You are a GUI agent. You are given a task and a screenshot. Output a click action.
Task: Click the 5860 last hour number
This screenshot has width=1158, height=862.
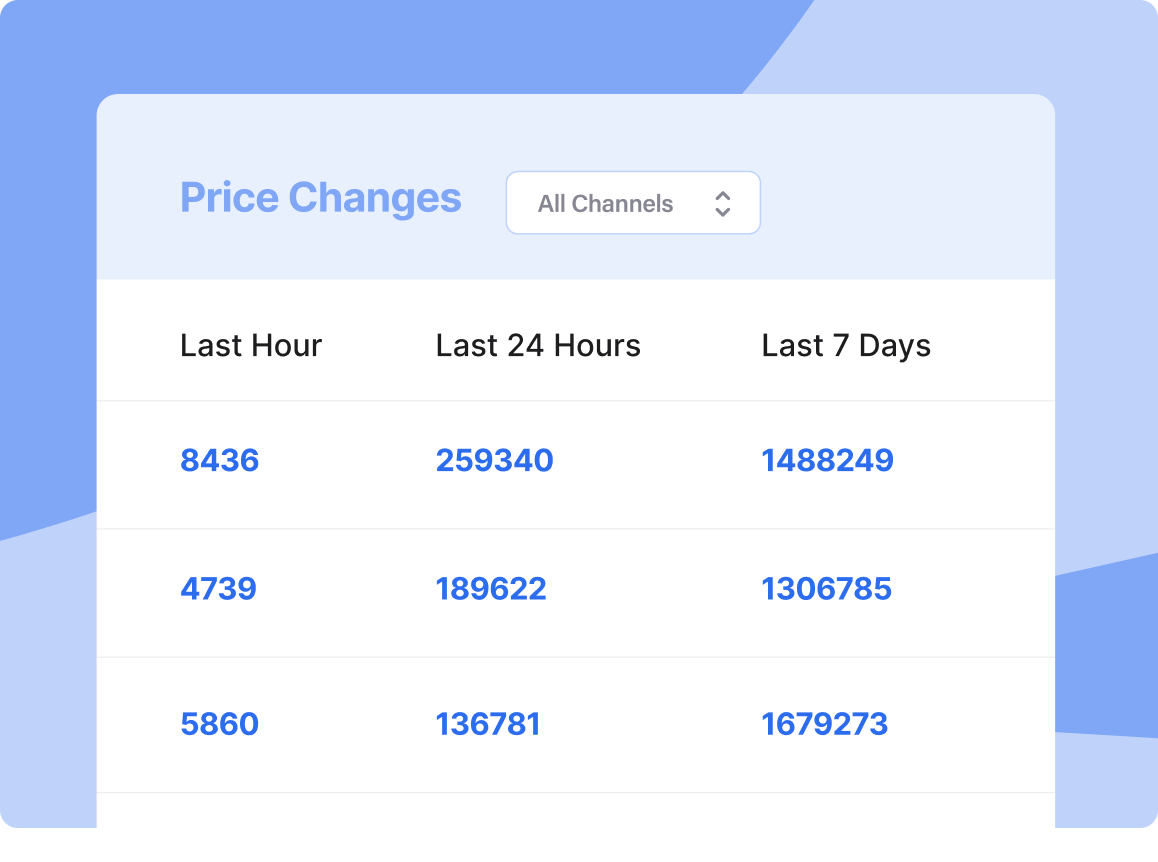coord(219,724)
